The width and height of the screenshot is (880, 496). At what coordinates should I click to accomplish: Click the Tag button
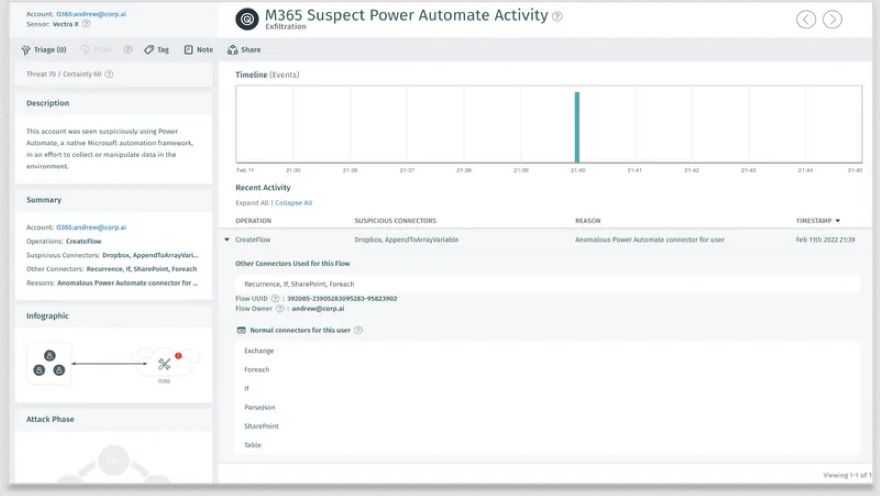(157, 49)
